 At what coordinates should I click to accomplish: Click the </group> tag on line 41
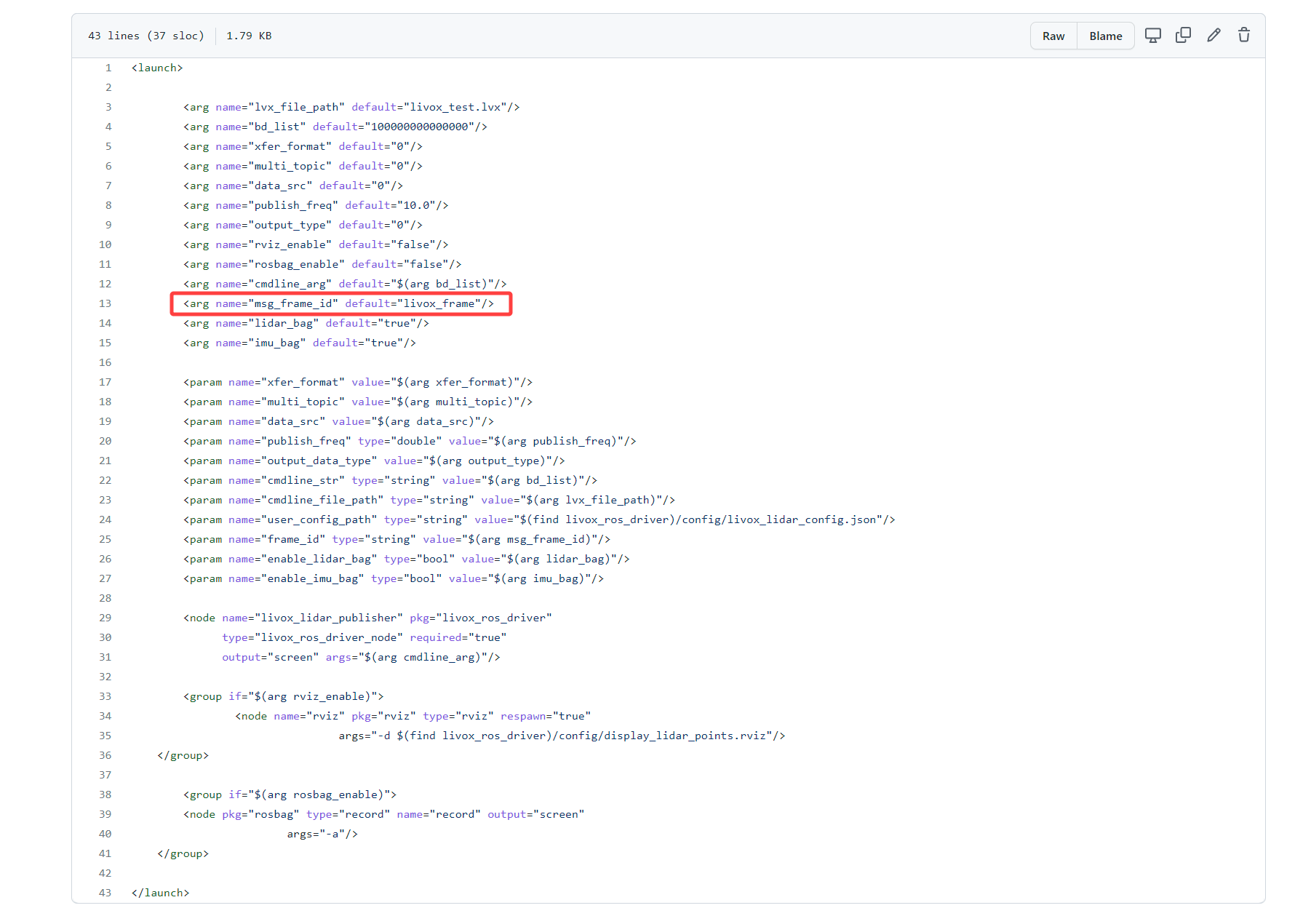tap(183, 853)
